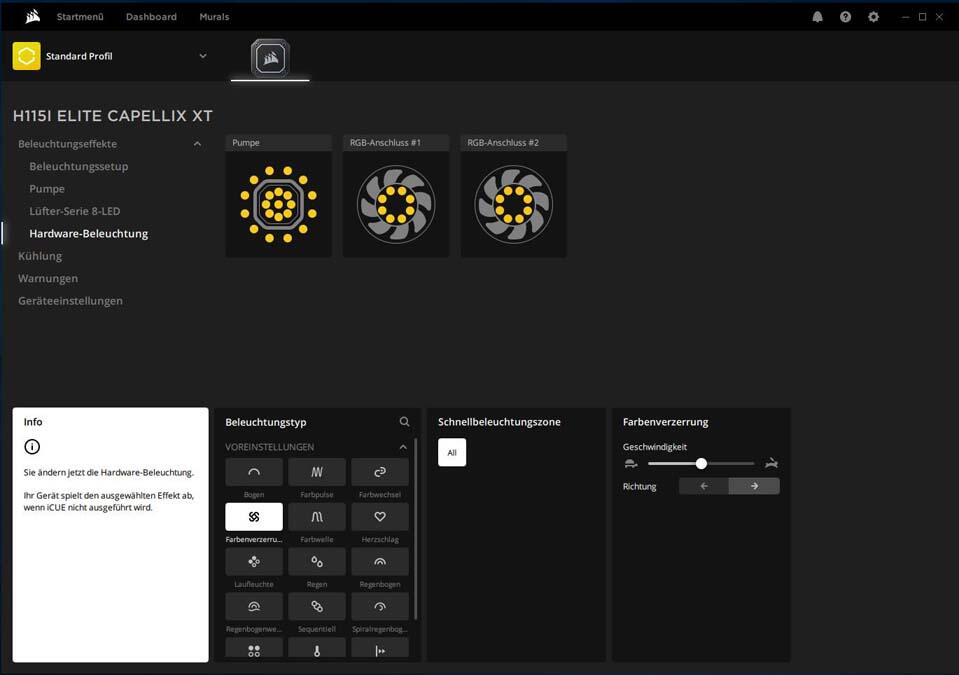959x675 pixels.
Task: Click the Standard Profil profile name
Action: pyautogui.click(x=79, y=56)
